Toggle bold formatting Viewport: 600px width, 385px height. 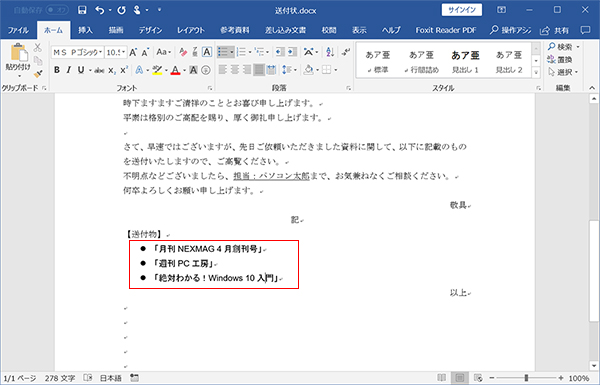click(x=57, y=70)
